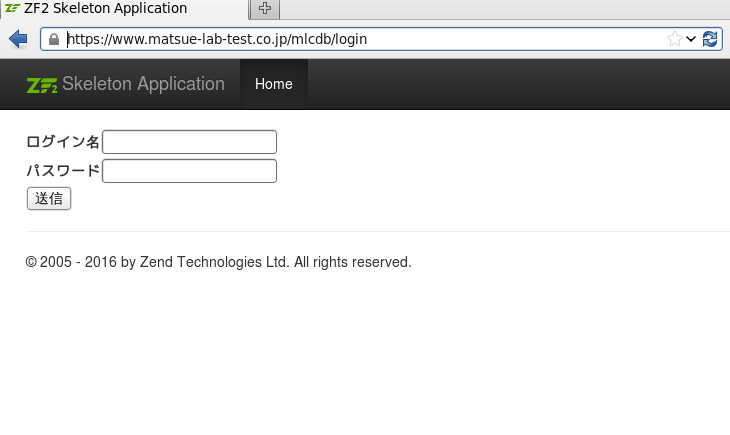Expand the address bar history dropdown arrow
The height and width of the screenshot is (435, 730).
[691, 39]
